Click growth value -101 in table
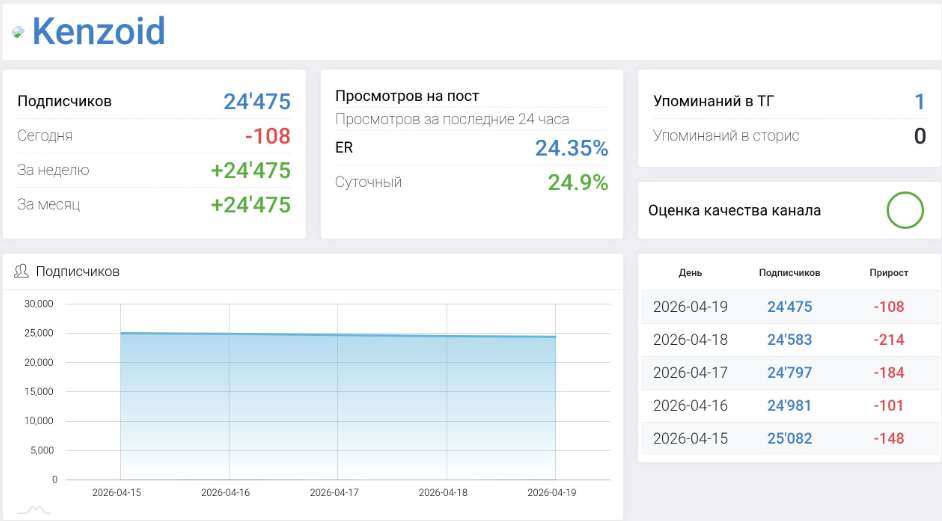Viewport: 942px width, 521px height. point(889,406)
